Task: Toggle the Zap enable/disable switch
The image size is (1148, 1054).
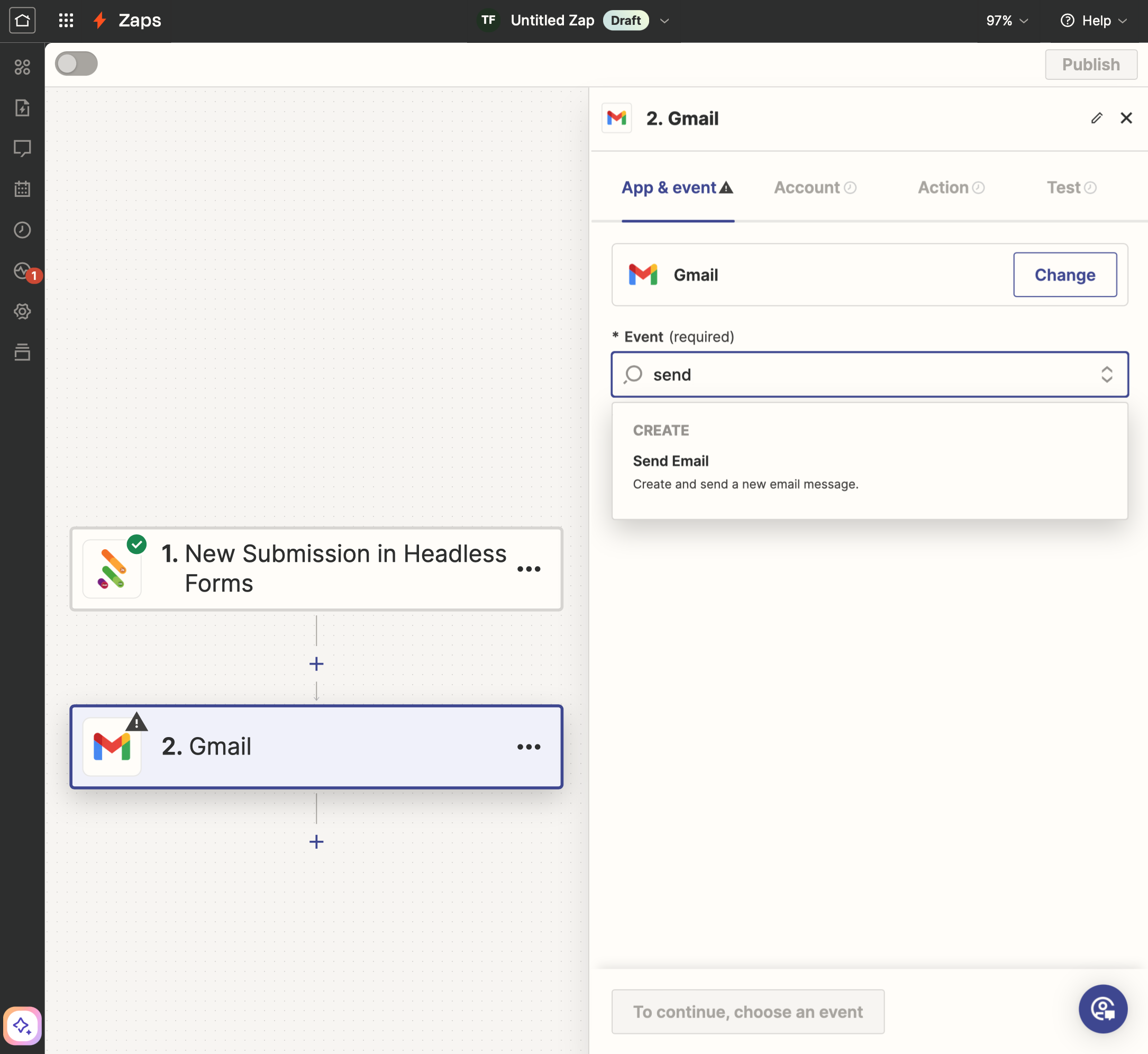Action: coord(76,64)
